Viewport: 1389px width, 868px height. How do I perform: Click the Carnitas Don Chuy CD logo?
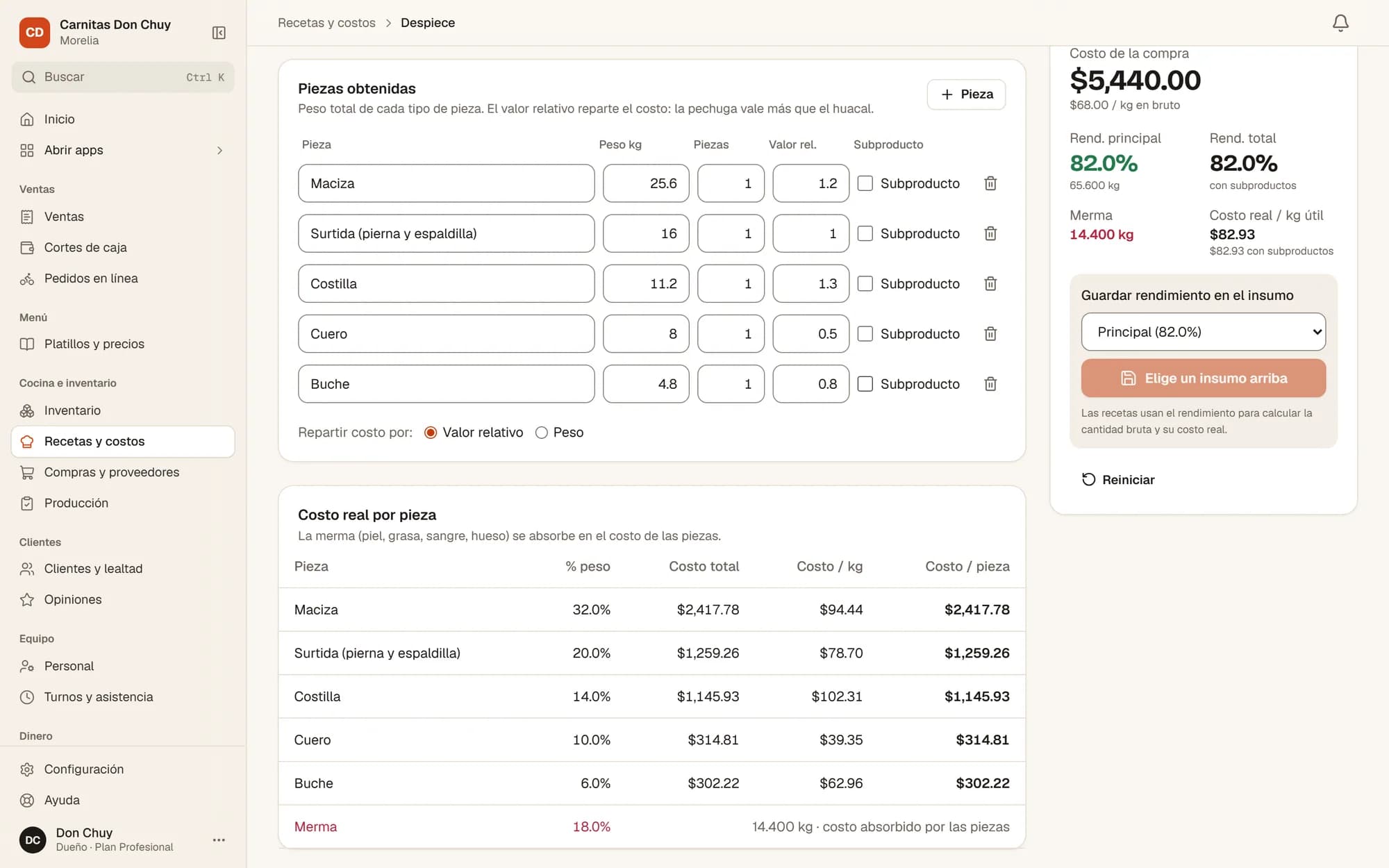pyautogui.click(x=35, y=33)
